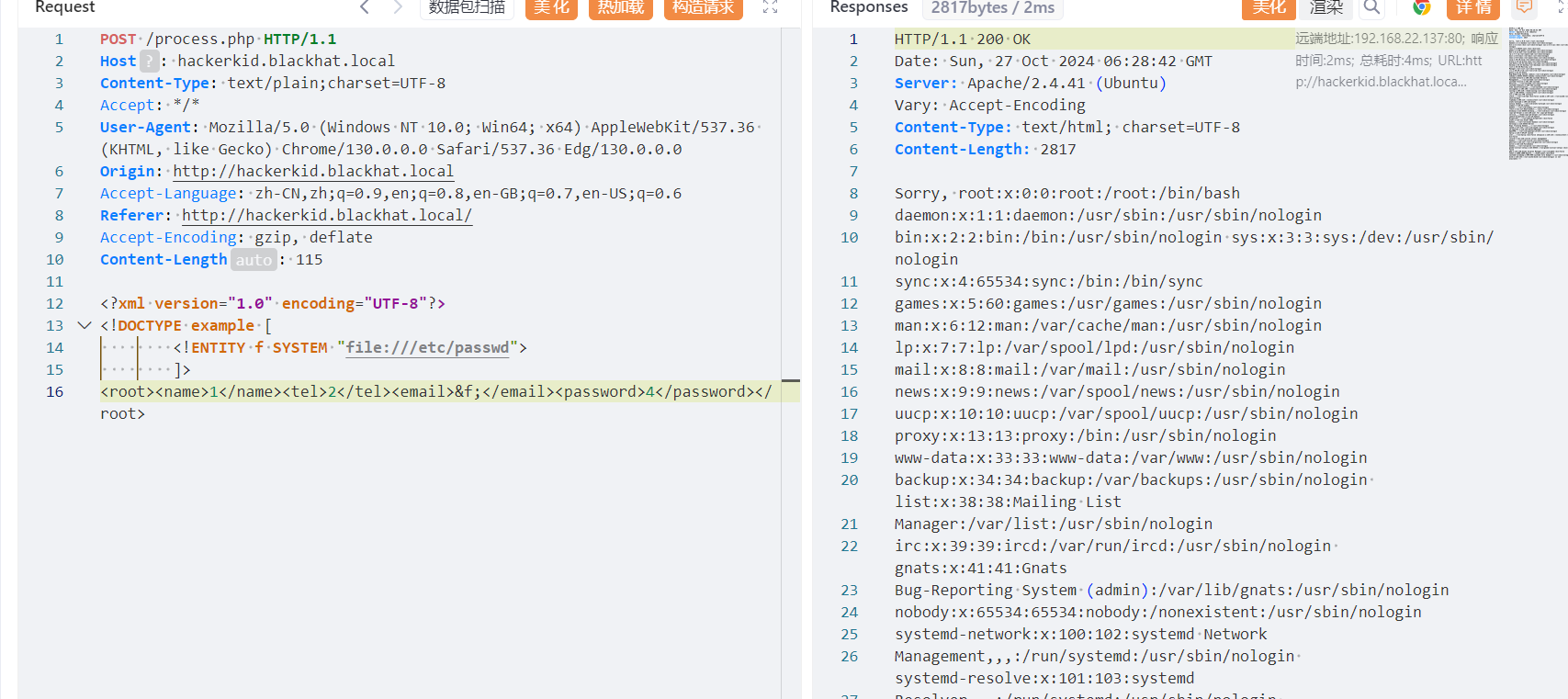Open the search icon in Responses panel
Image resolution: width=1568 pixels, height=699 pixels.
click(x=1371, y=7)
